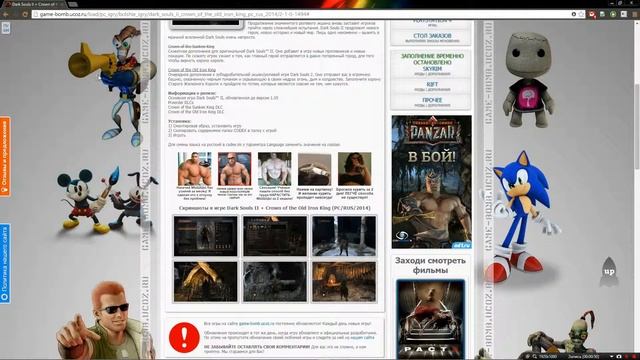Open the RIFT sidebar category
Image resolution: width=640 pixels, height=360 pixels.
pos(431,86)
